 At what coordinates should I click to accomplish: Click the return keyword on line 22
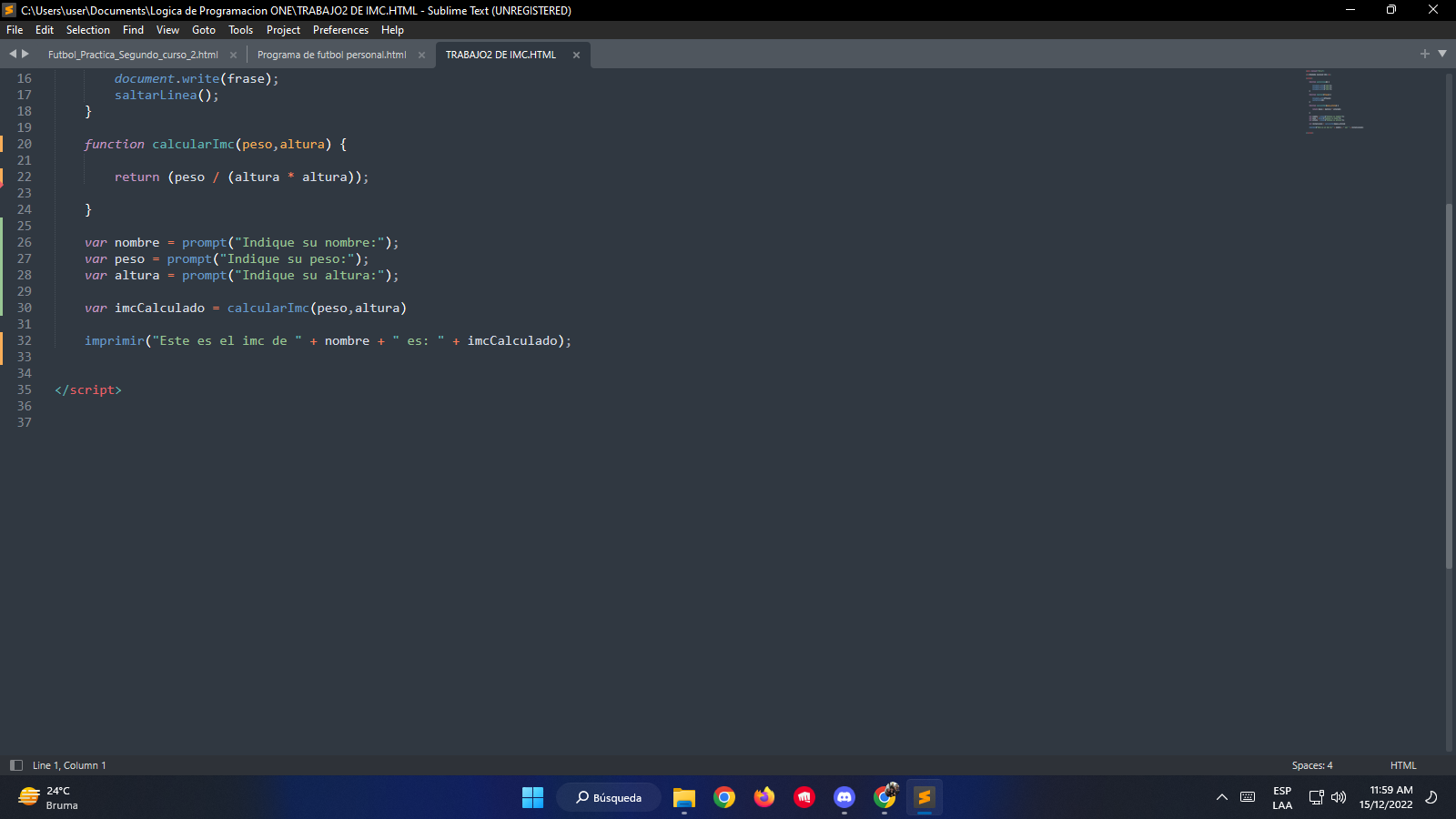pos(136,177)
